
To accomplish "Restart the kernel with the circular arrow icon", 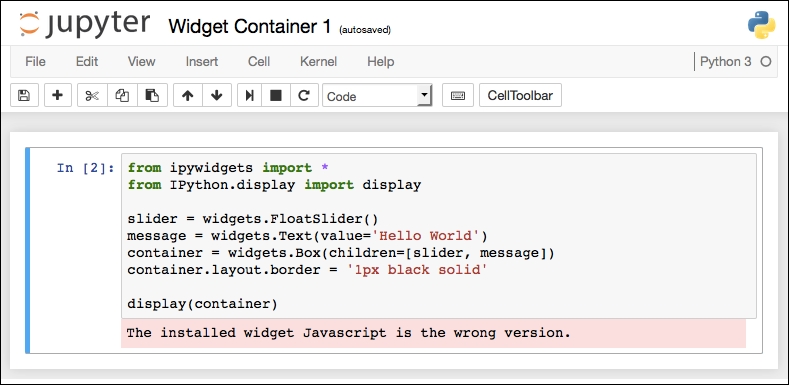I will pos(304,95).
